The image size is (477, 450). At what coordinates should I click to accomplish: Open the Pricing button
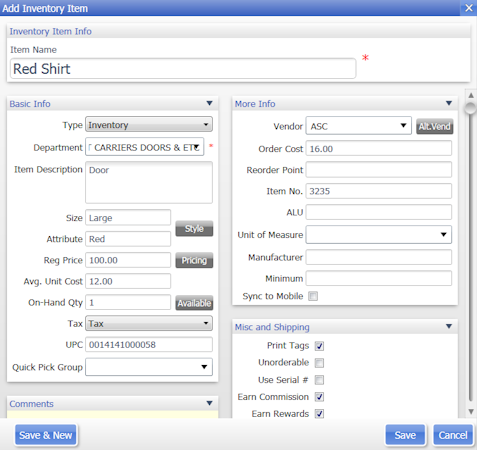[x=194, y=260]
